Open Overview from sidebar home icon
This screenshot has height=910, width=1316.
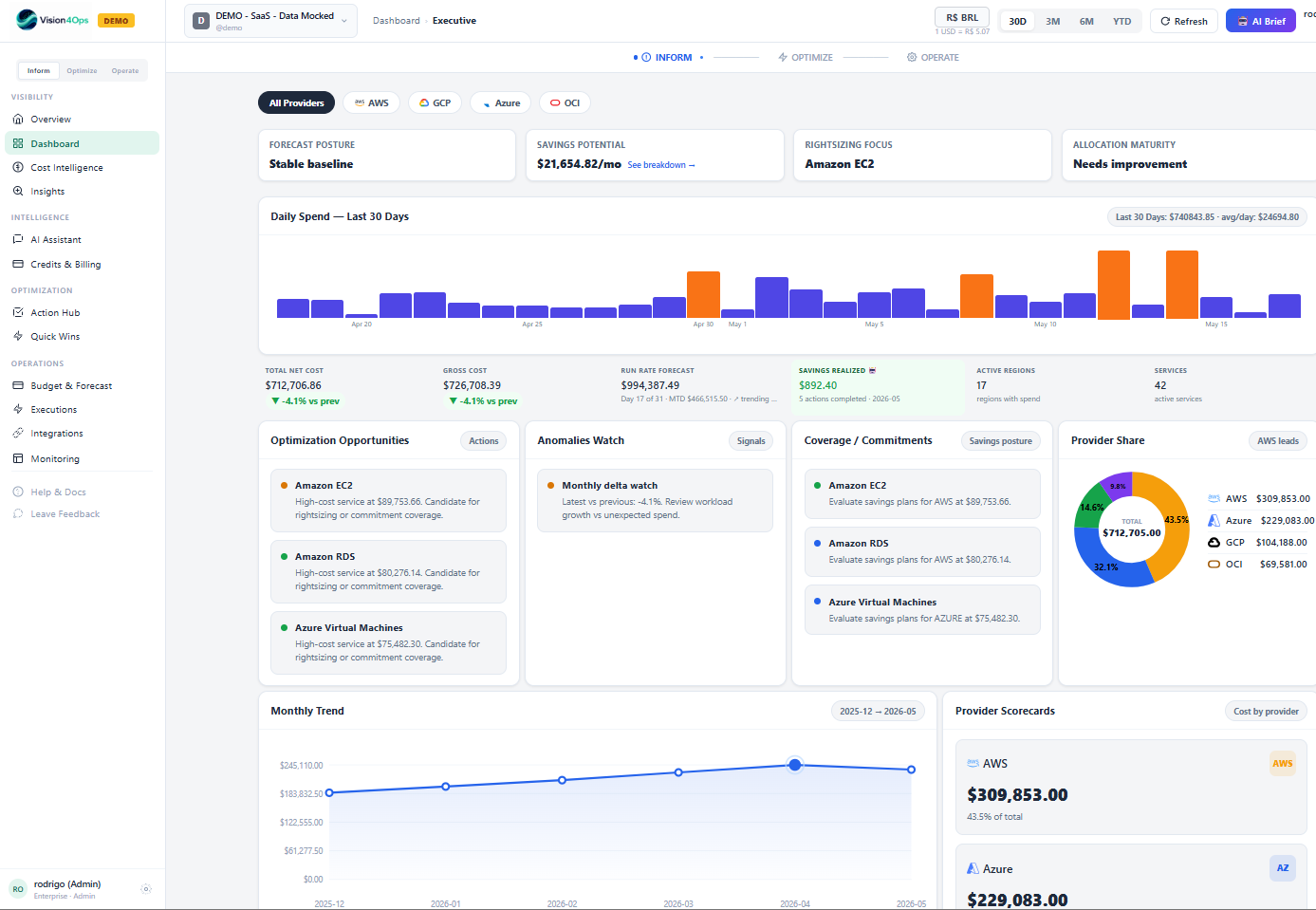coord(18,120)
